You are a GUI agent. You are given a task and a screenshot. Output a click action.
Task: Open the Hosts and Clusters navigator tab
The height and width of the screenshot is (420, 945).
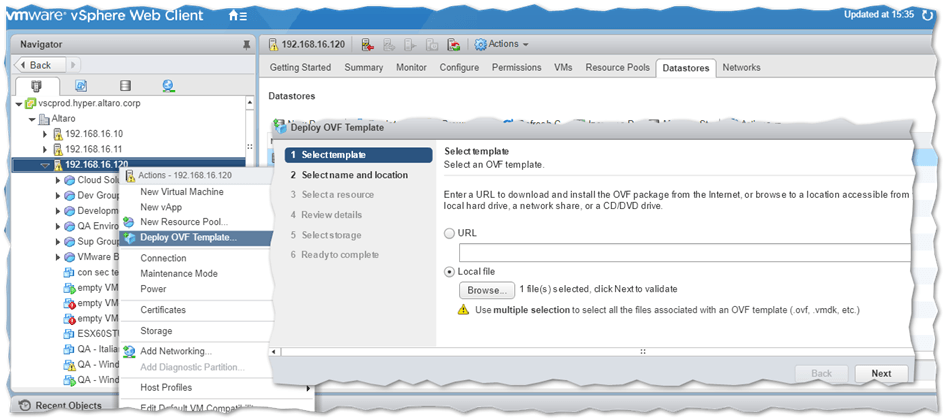[36, 86]
